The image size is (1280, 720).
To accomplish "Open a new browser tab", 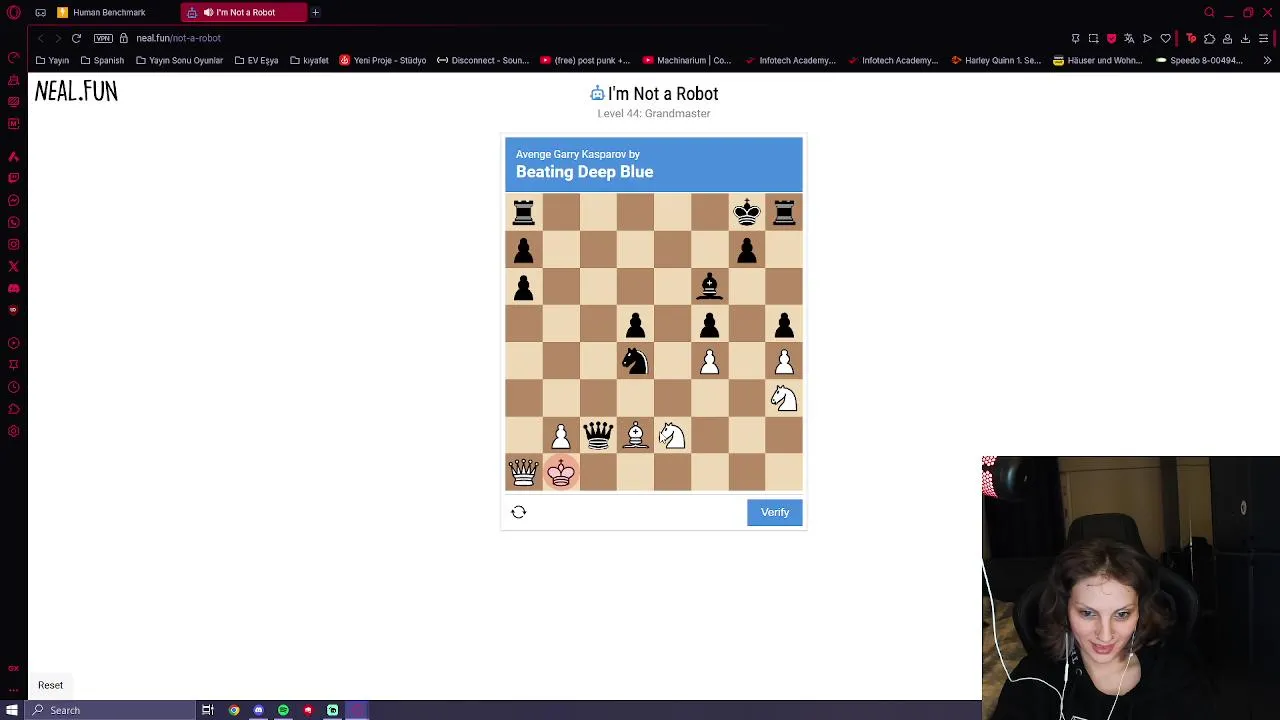I will pyautogui.click(x=315, y=12).
